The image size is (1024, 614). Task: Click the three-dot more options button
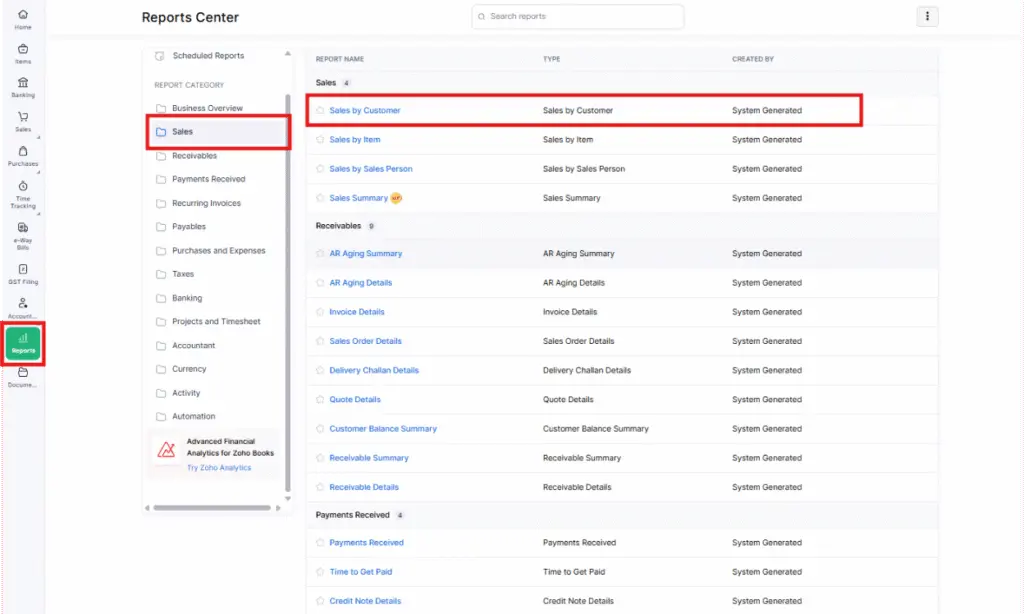tap(927, 16)
